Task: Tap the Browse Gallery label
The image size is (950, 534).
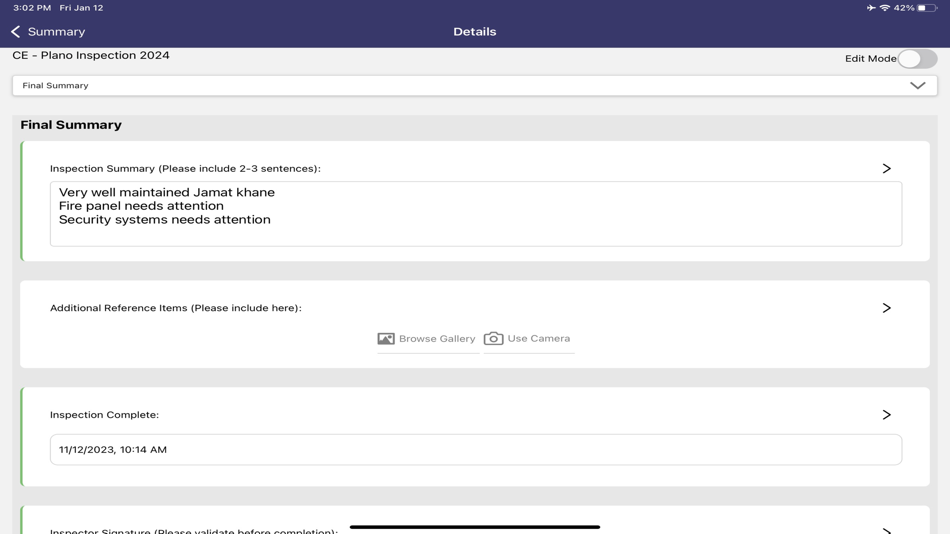Action: 437,338
